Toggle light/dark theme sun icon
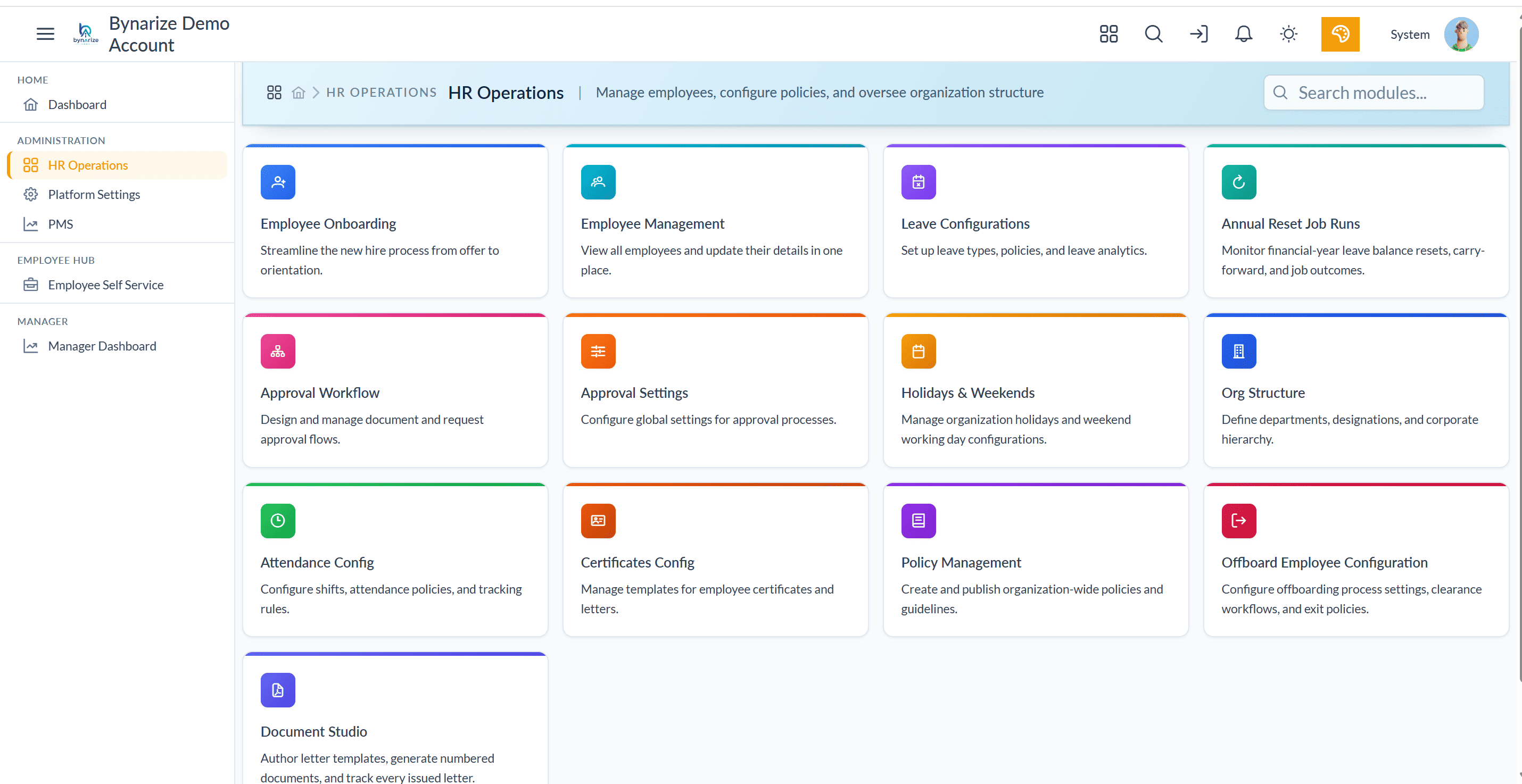 click(1288, 34)
